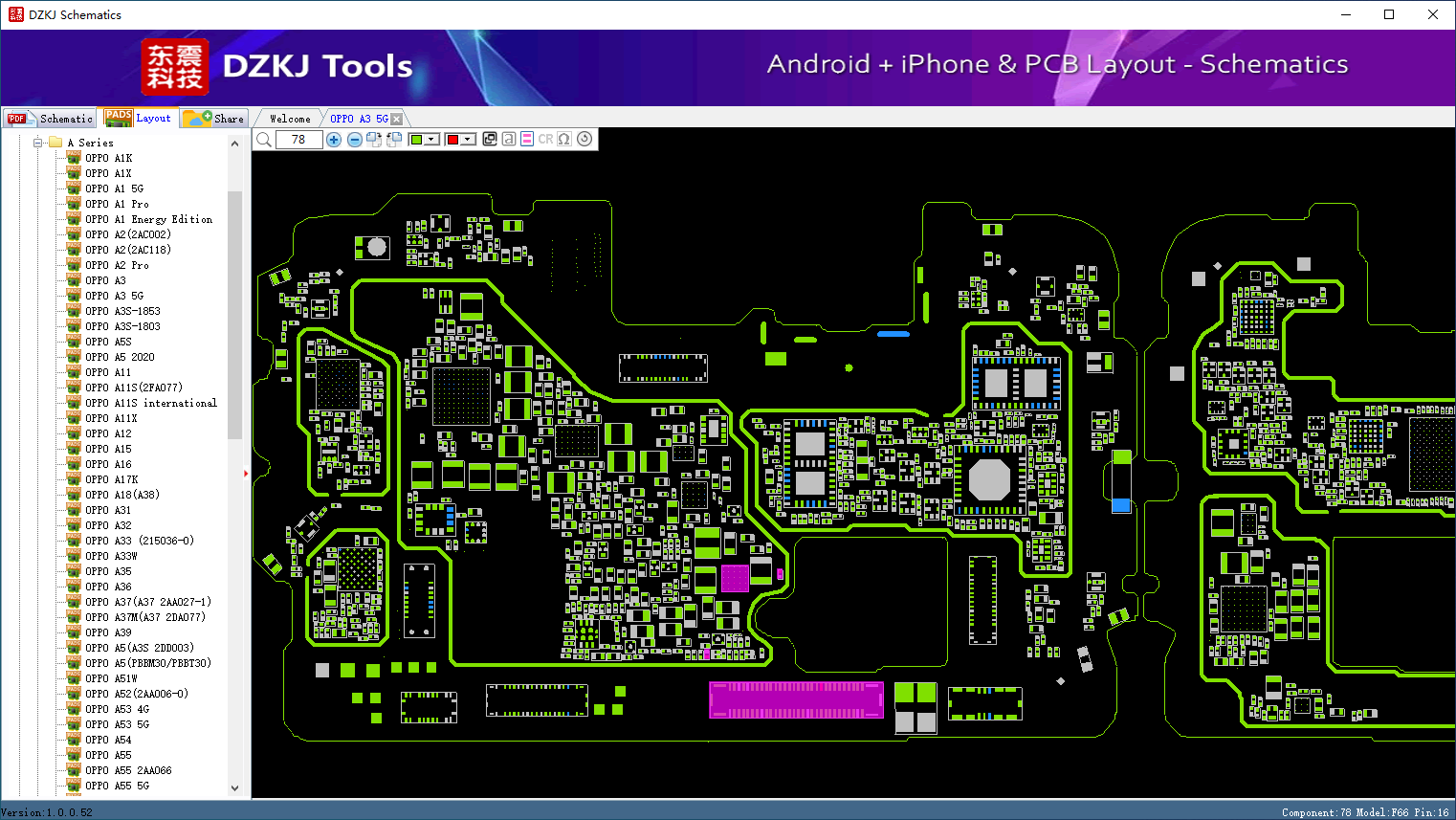1456x820 pixels.
Task: Click the file icon beside OPPO A12
Action: (74, 433)
